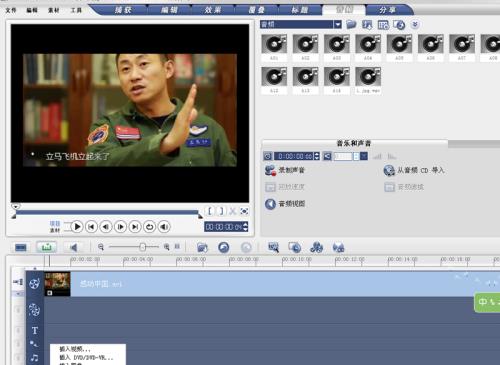Screen dimensions: 500x365
Task: Click the Play button in preview controls
Action: [77, 227]
